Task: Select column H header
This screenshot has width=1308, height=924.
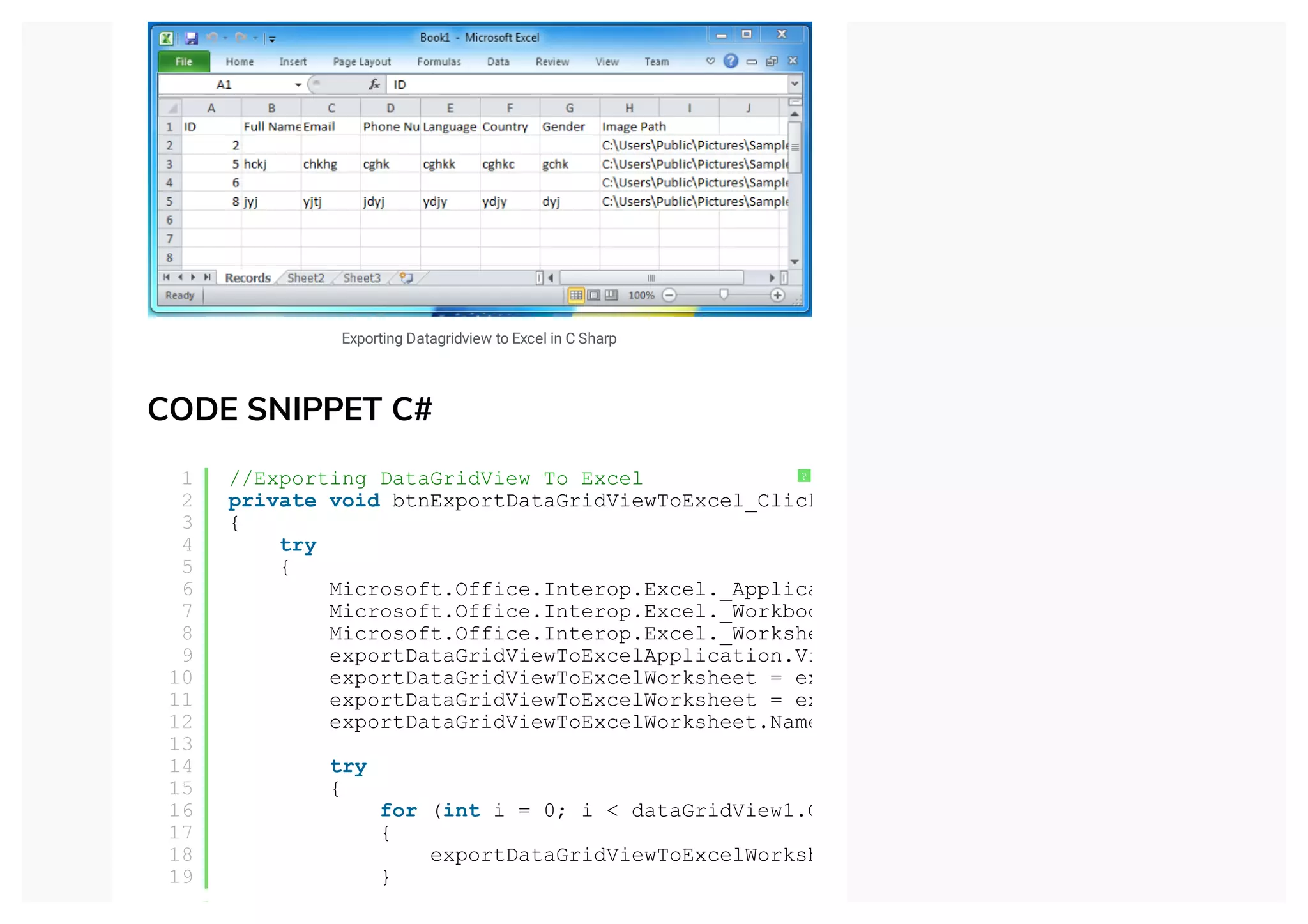Action: coord(629,108)
